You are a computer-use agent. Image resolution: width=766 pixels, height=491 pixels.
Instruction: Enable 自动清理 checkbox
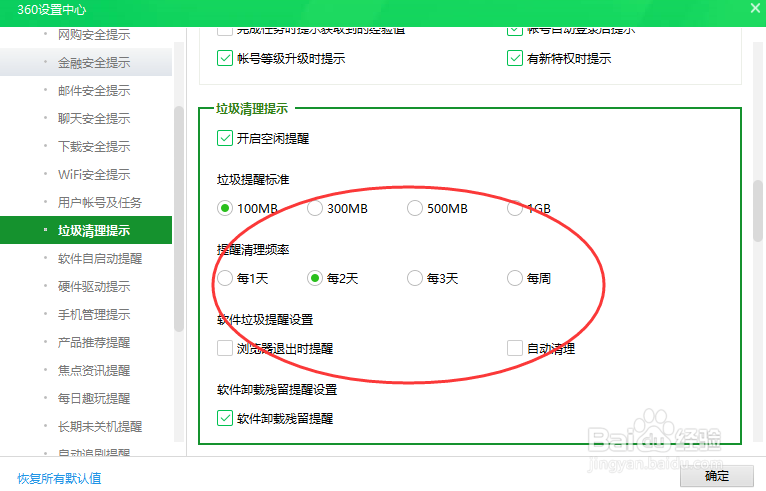click(515, 348)
